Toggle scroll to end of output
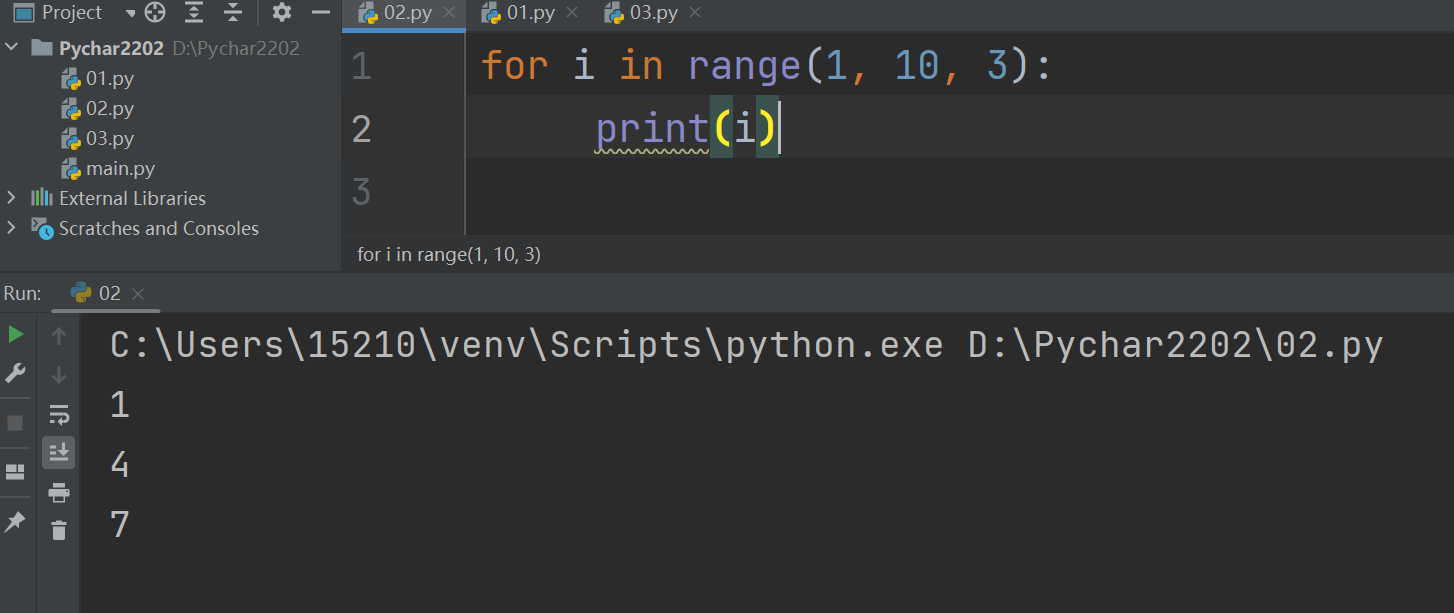The height and width of the screenshot is (613, 1454). 59,452
